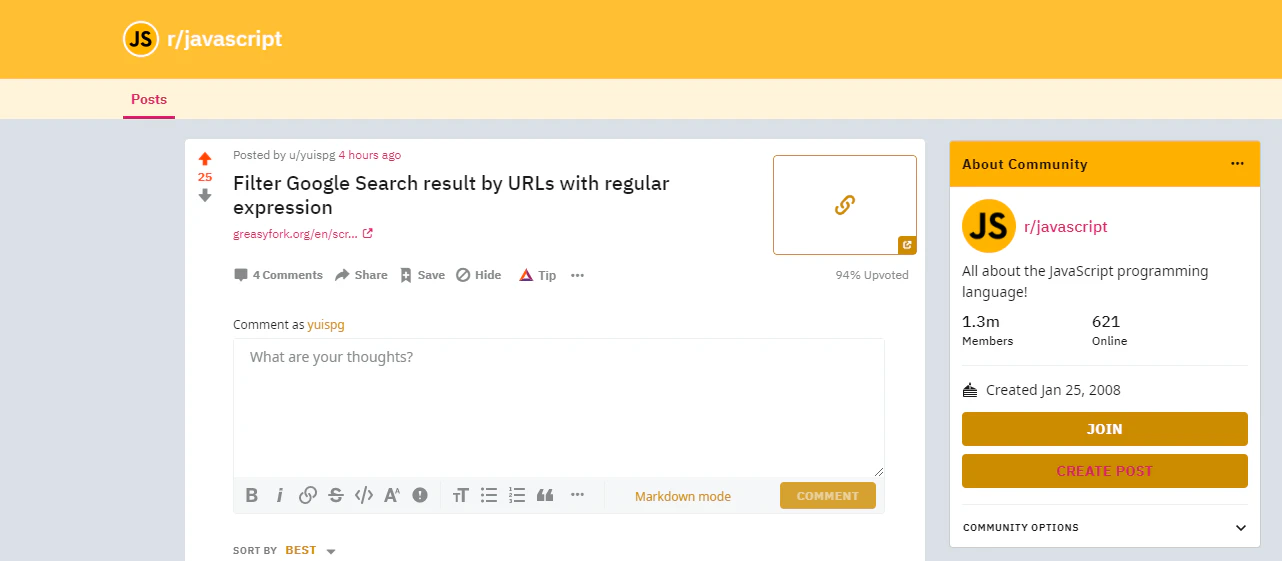Viewport: 1282px width, 561px height.
Task: Downvote the Filter Google Search post
Action: click(x=205, y=195)
